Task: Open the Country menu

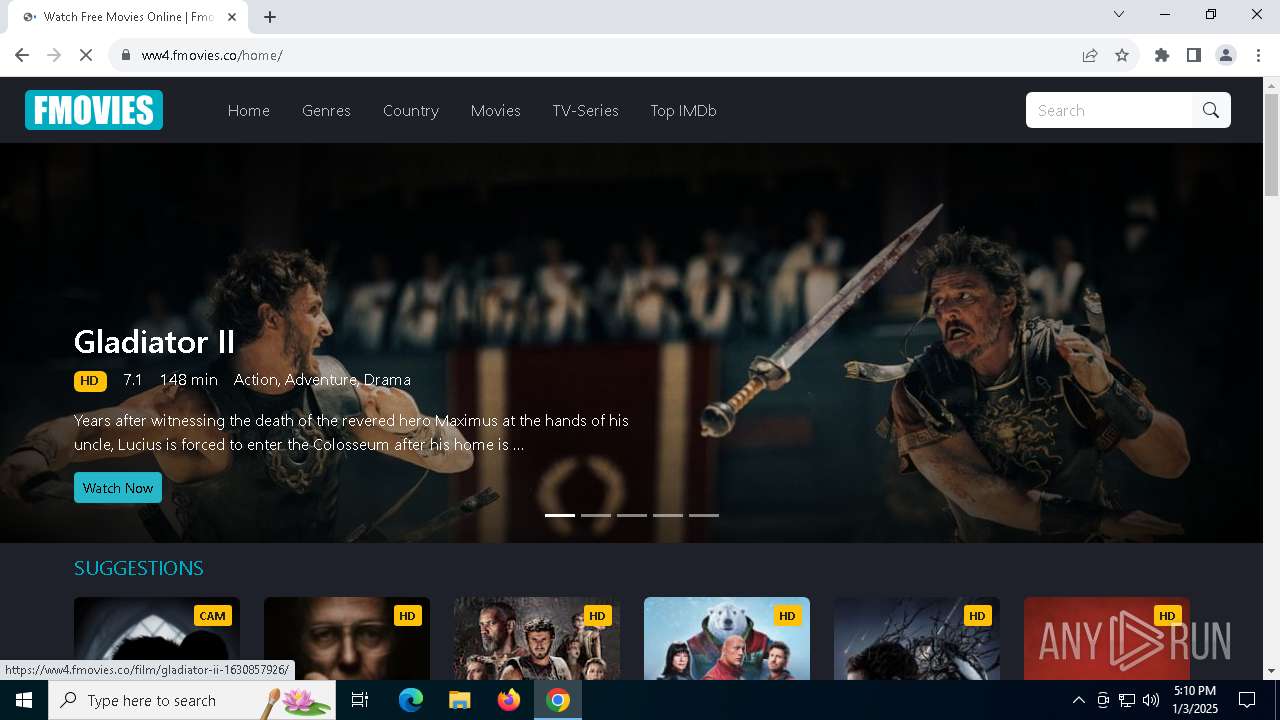Action: pyautogui.click(x=411, y=110)
